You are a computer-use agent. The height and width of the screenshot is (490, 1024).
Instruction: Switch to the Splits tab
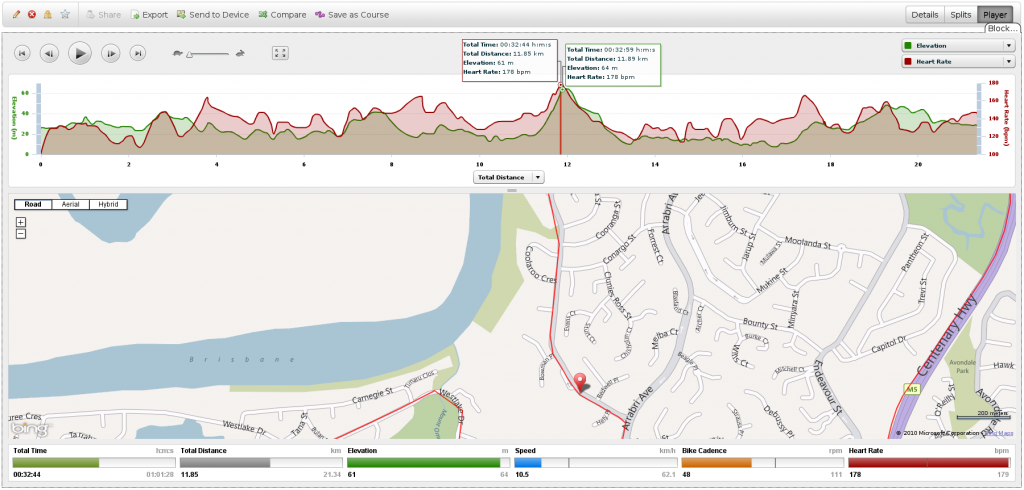pyautogui.click(x=961, y=15)
